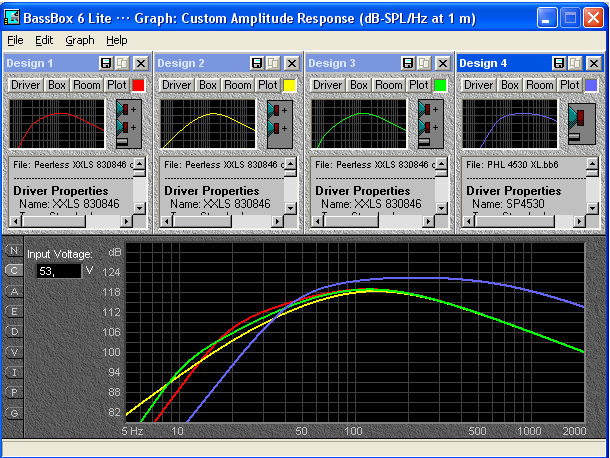Open the Edit menu
The width and height of the screenshot is (610, 458).
pos(44,40)
